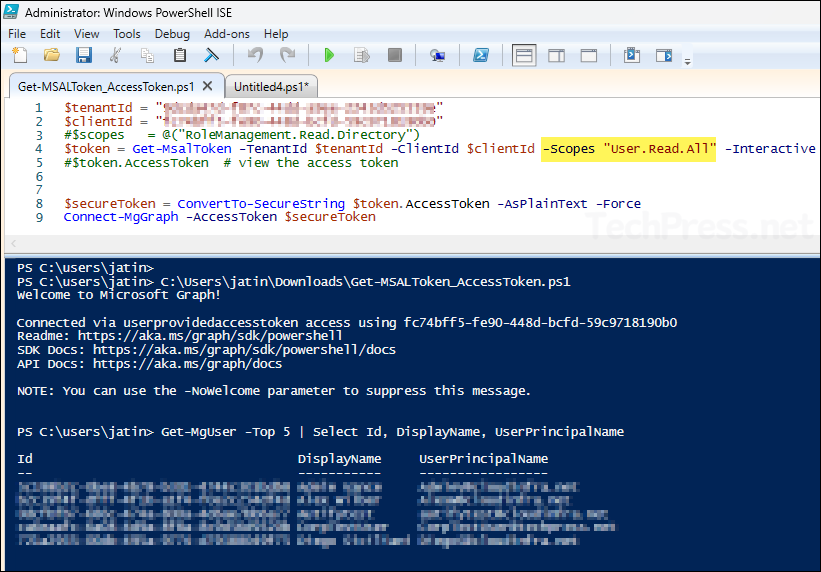The image size is (821, 572).
Task: Run the script with the green play icon
Action: pos(329,55)
